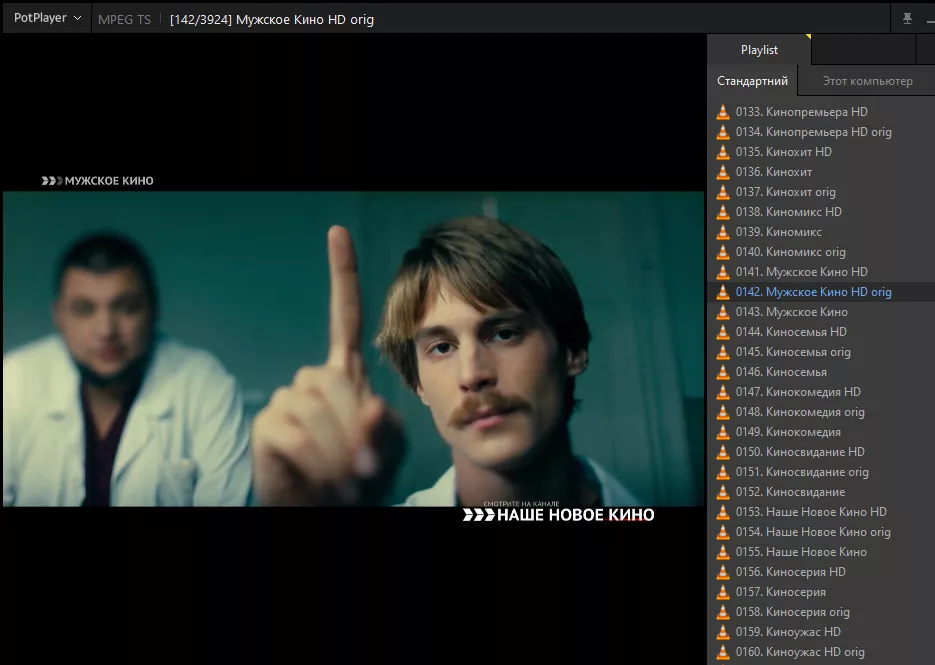Click the video playback area
Screen dimensions: 935x665
tap(353, 348)
